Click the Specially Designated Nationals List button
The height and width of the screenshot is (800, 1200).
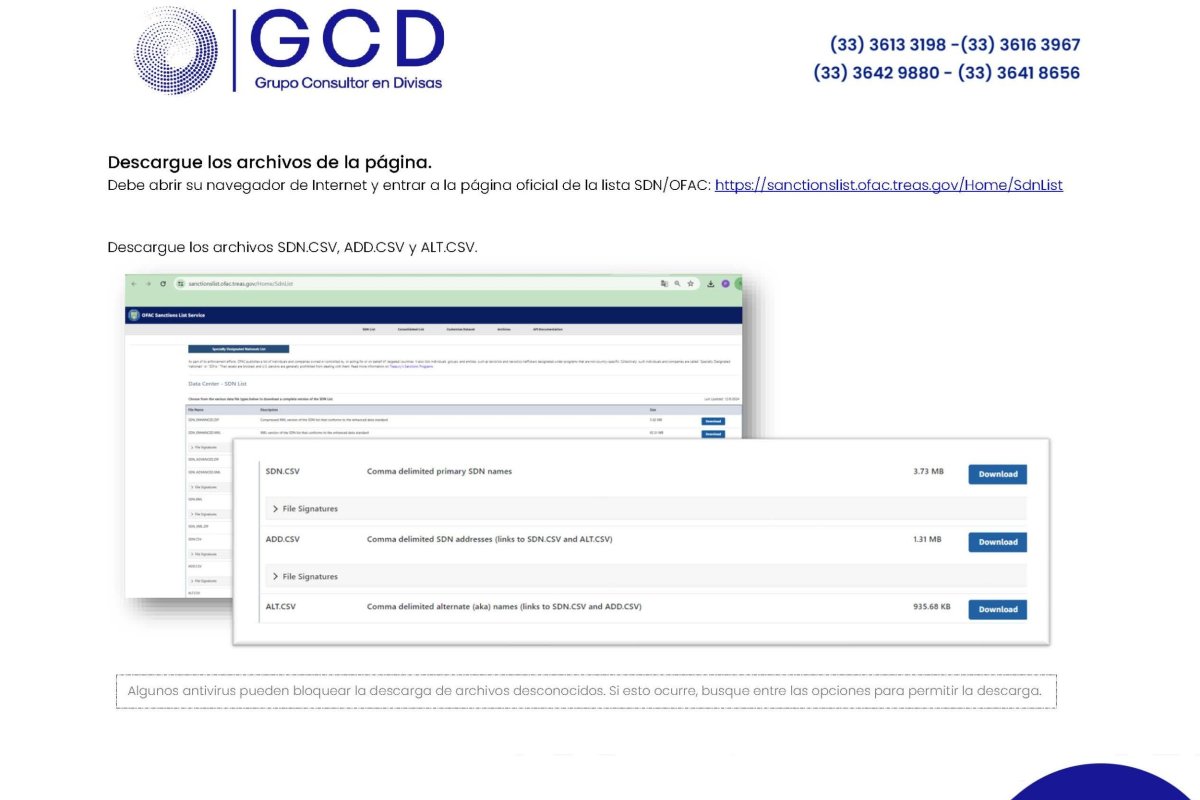tap(238, 349)
